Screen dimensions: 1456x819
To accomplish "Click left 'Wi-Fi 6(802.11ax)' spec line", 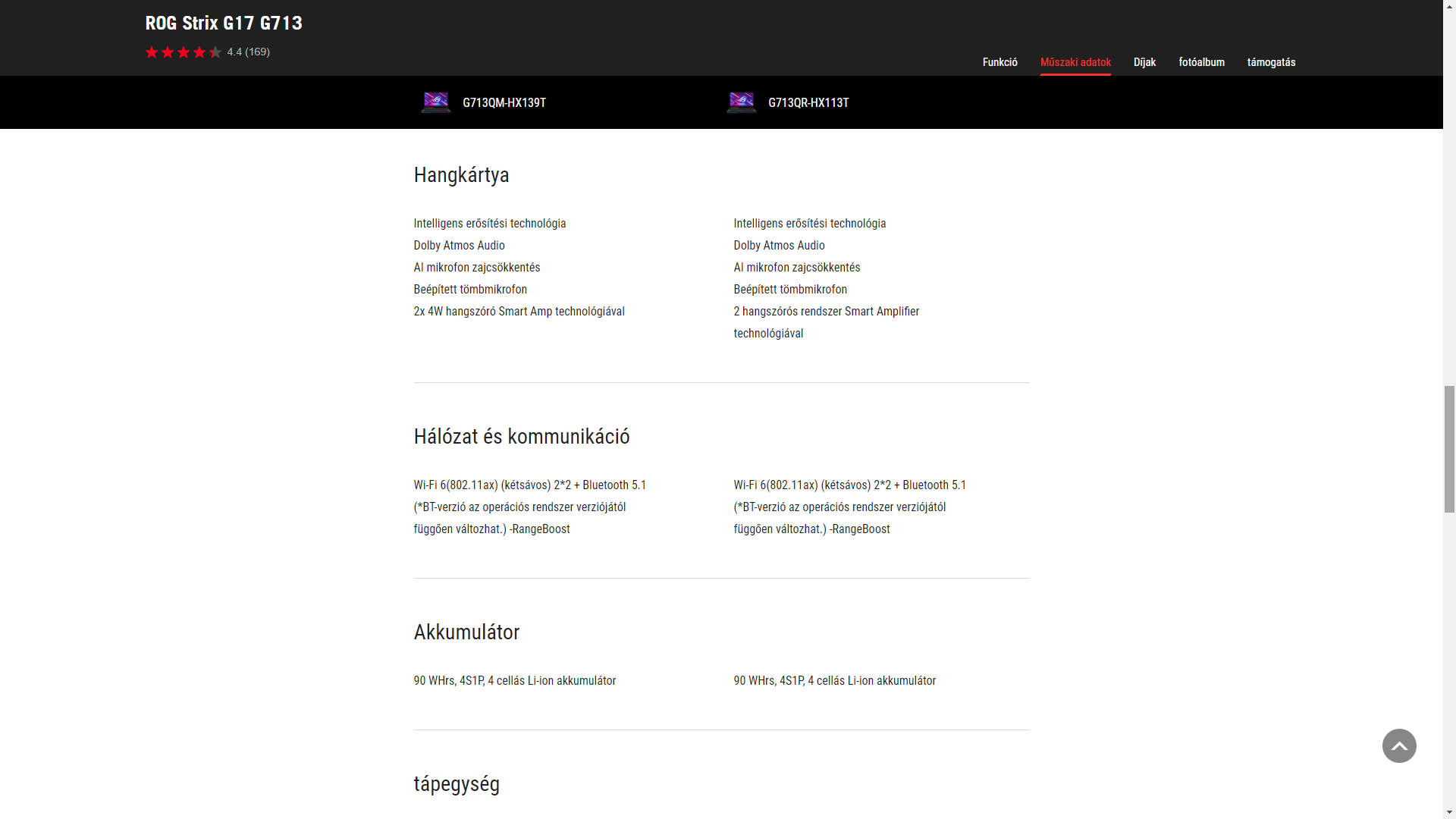I will tap(530, 485).
